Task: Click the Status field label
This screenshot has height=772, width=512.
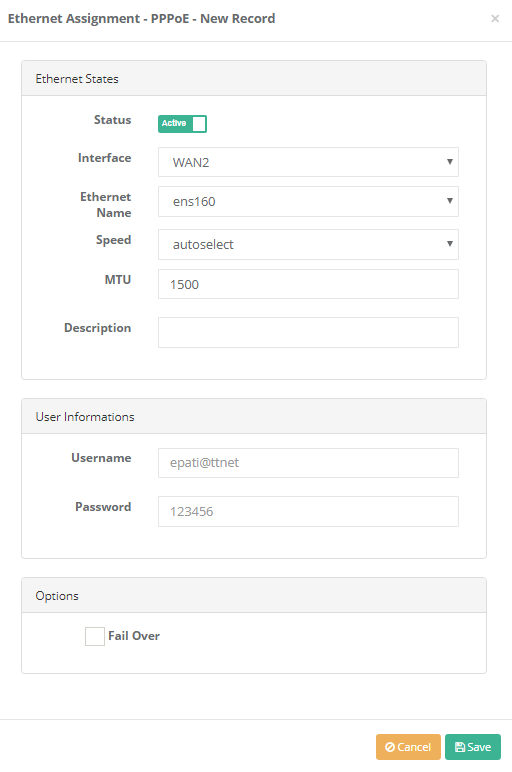Action: coord(113,120)
